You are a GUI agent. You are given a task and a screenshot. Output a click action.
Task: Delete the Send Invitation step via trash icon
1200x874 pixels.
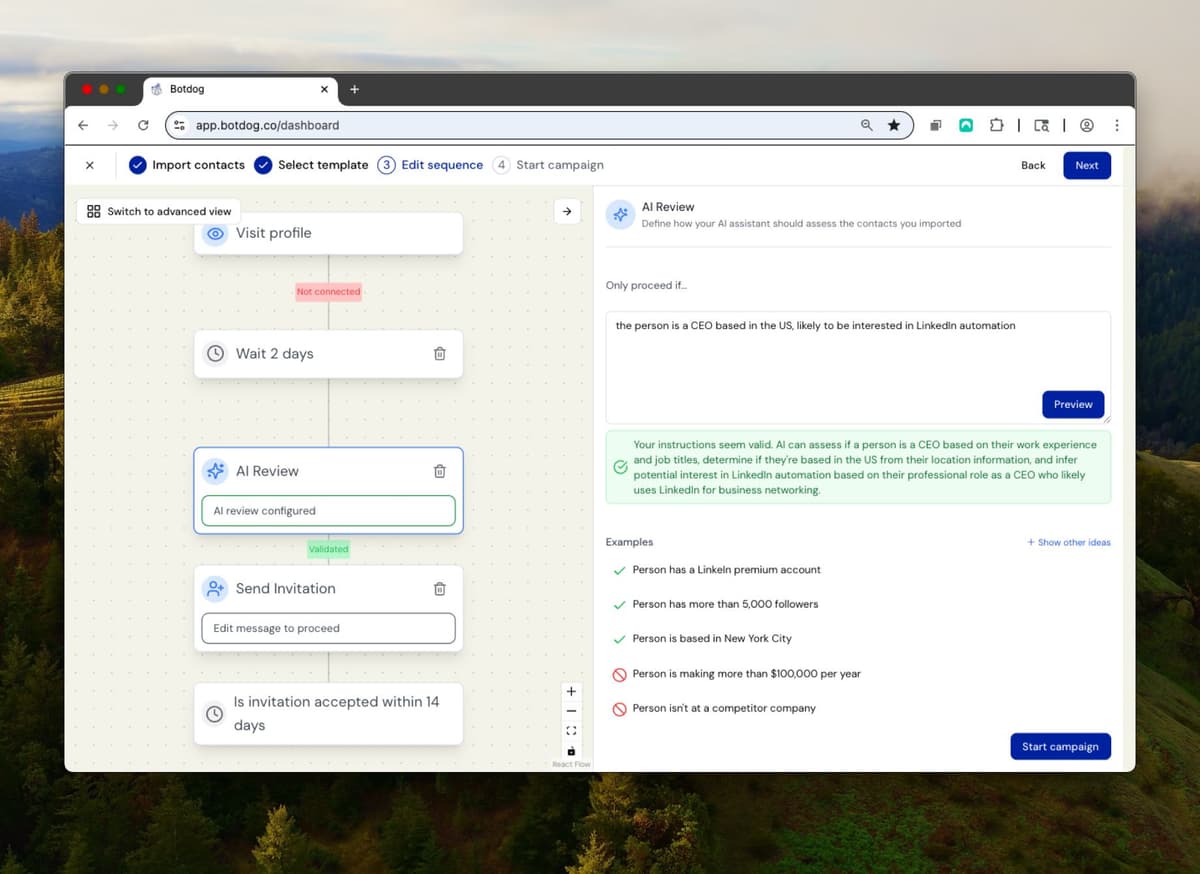tap(439, 588)
